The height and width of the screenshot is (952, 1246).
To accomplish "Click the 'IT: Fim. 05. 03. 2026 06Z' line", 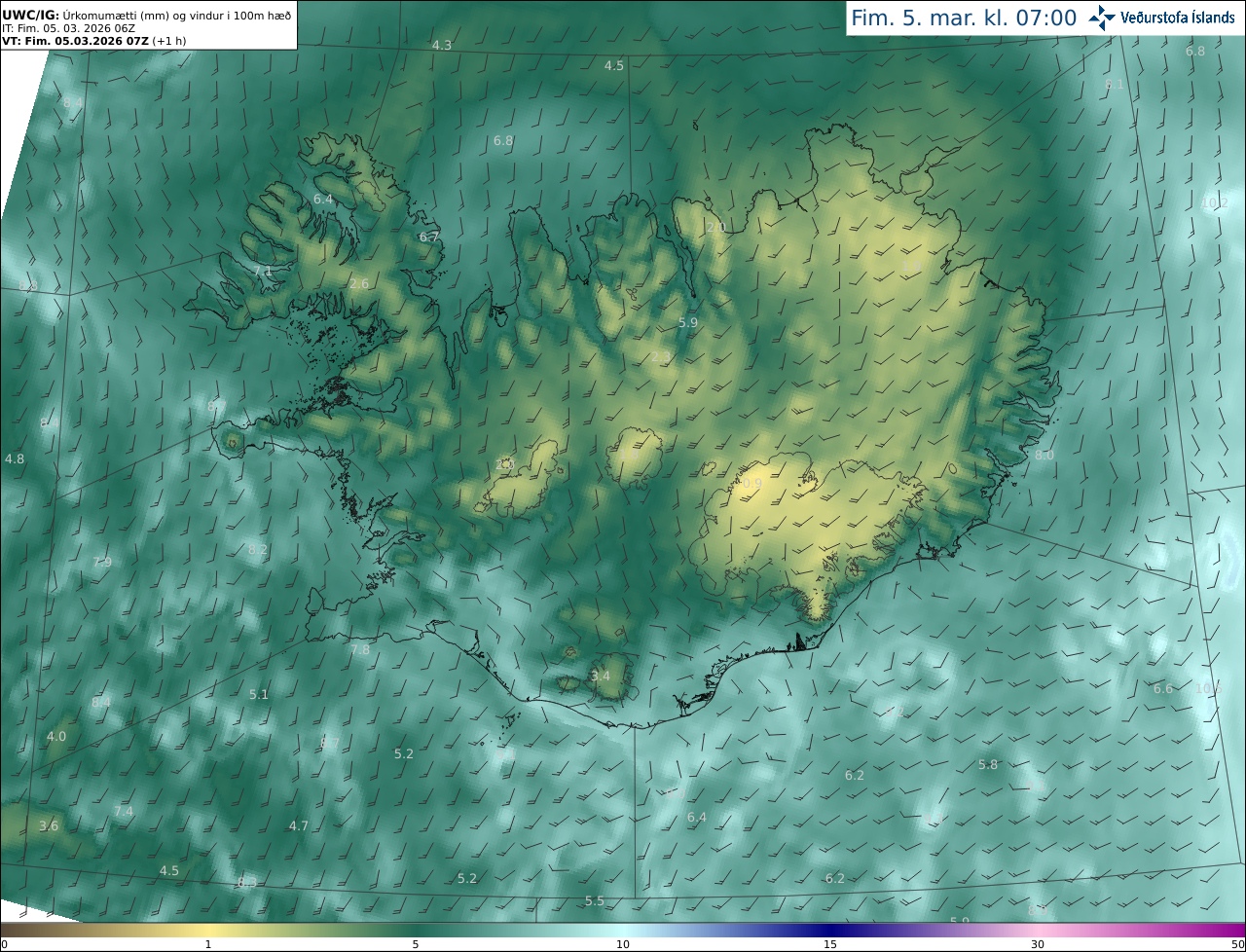I will [68, 28].
